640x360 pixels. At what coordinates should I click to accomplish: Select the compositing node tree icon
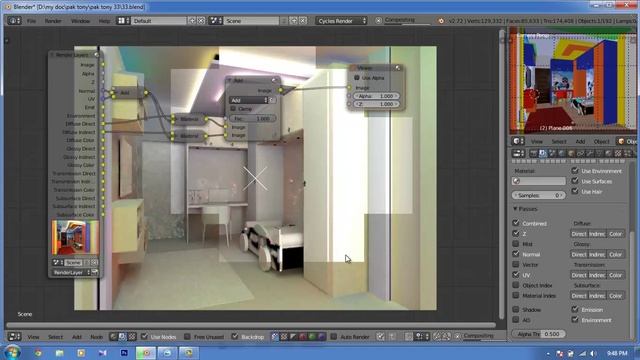point(122,337)
